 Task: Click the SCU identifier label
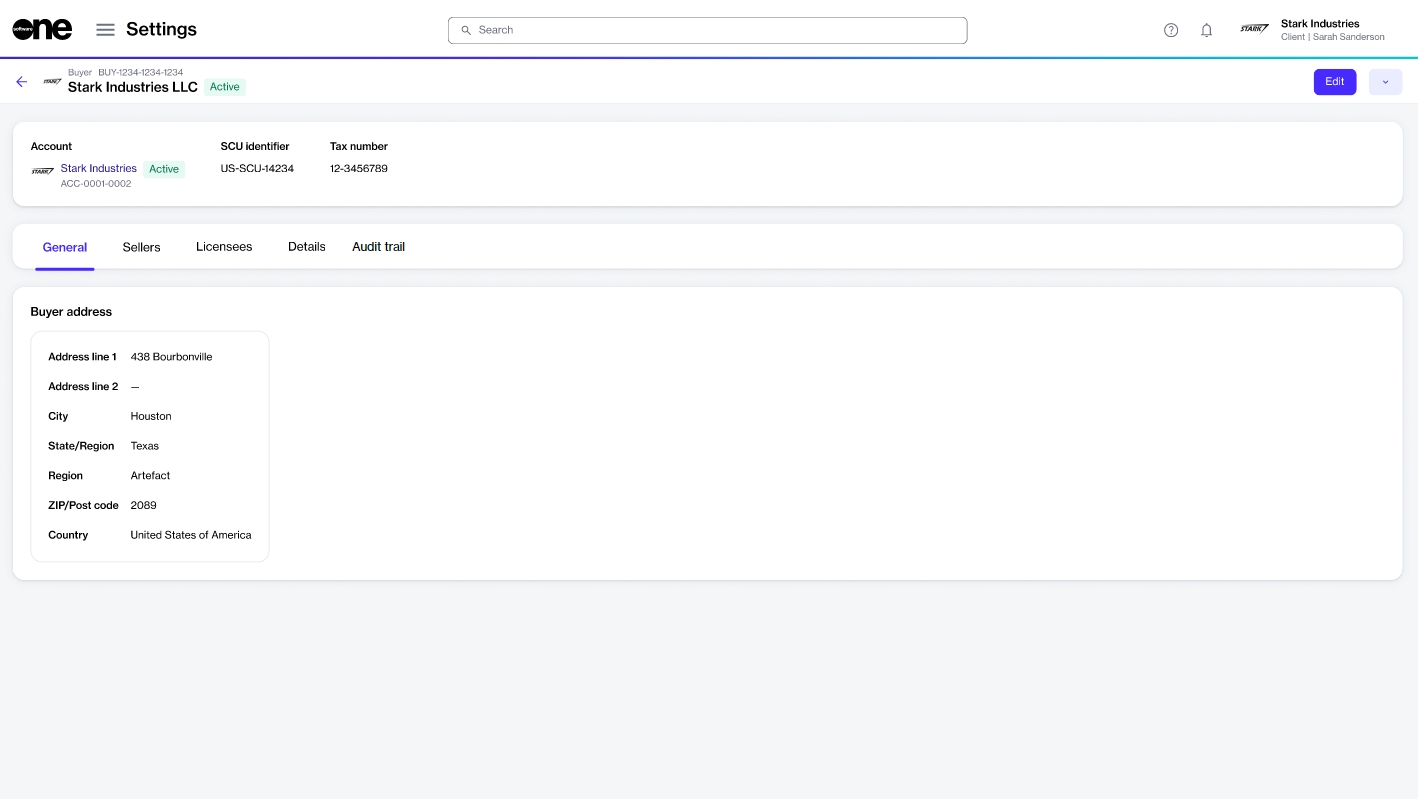(x=255, y=146)
